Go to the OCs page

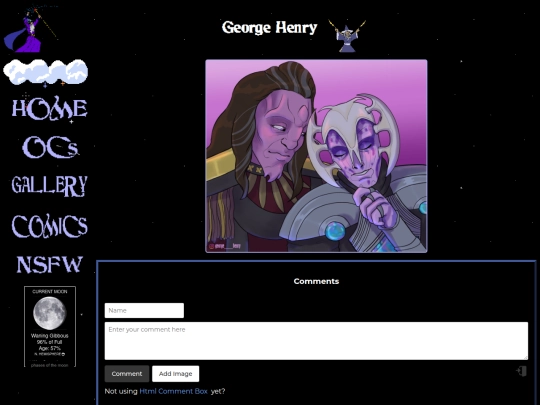click(51, 147)
